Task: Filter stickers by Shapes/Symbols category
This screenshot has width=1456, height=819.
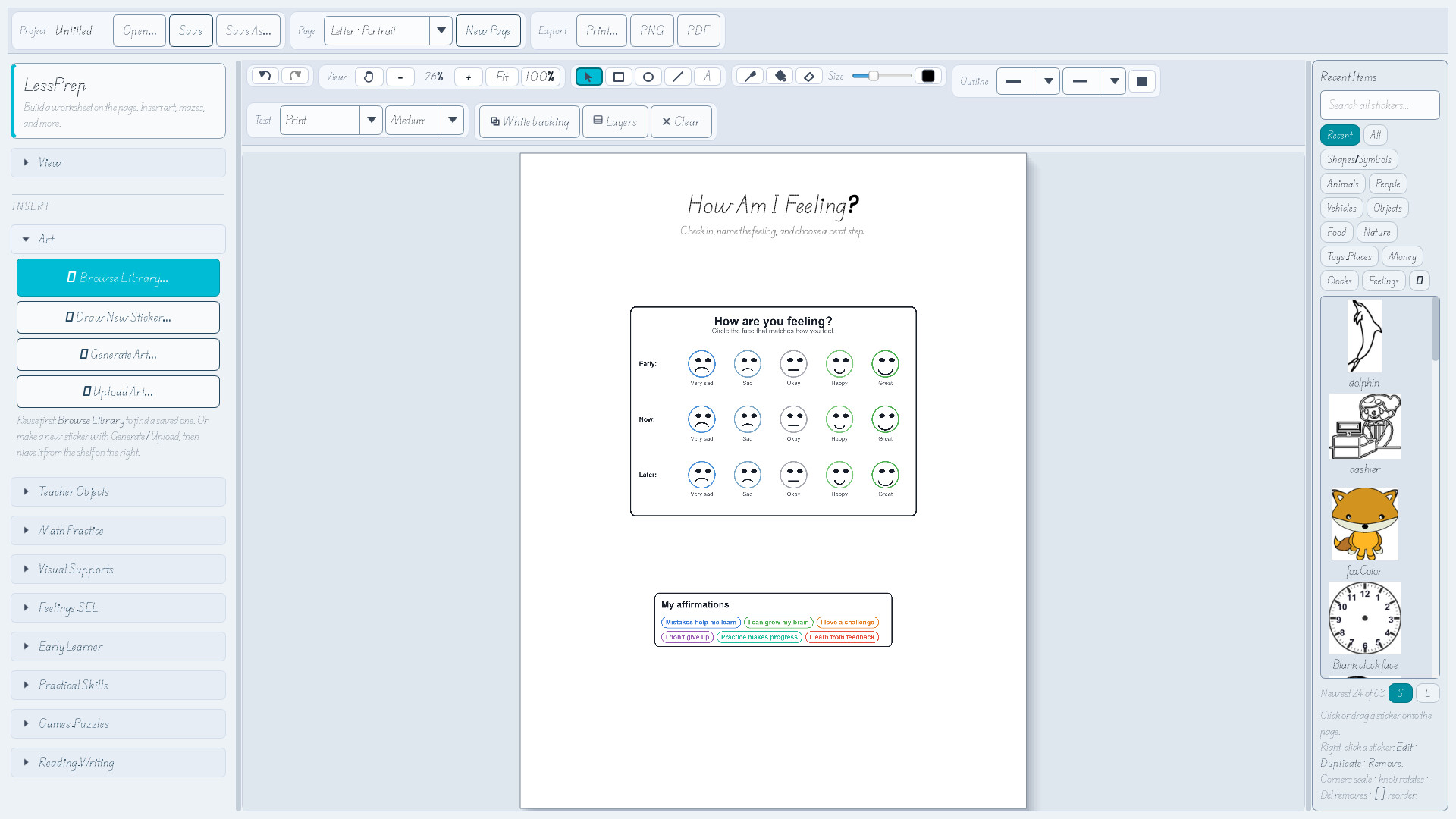Action: coord(1358,159)
